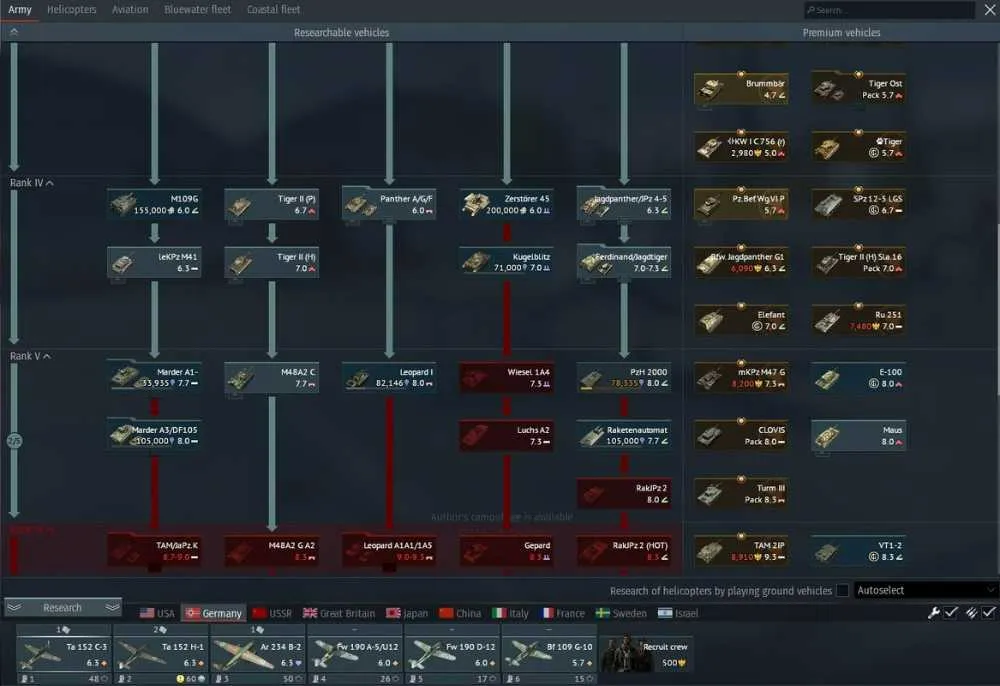Switch nation to USSR

coord(272,613)
